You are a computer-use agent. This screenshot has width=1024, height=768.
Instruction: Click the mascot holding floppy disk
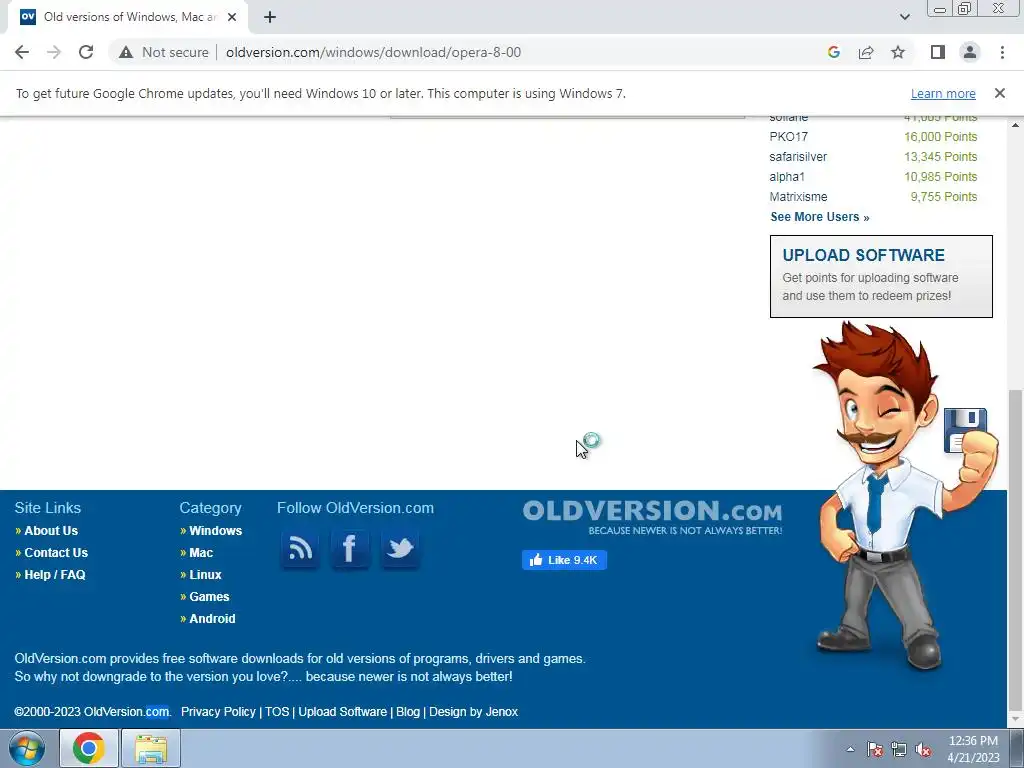coord(904,496)
